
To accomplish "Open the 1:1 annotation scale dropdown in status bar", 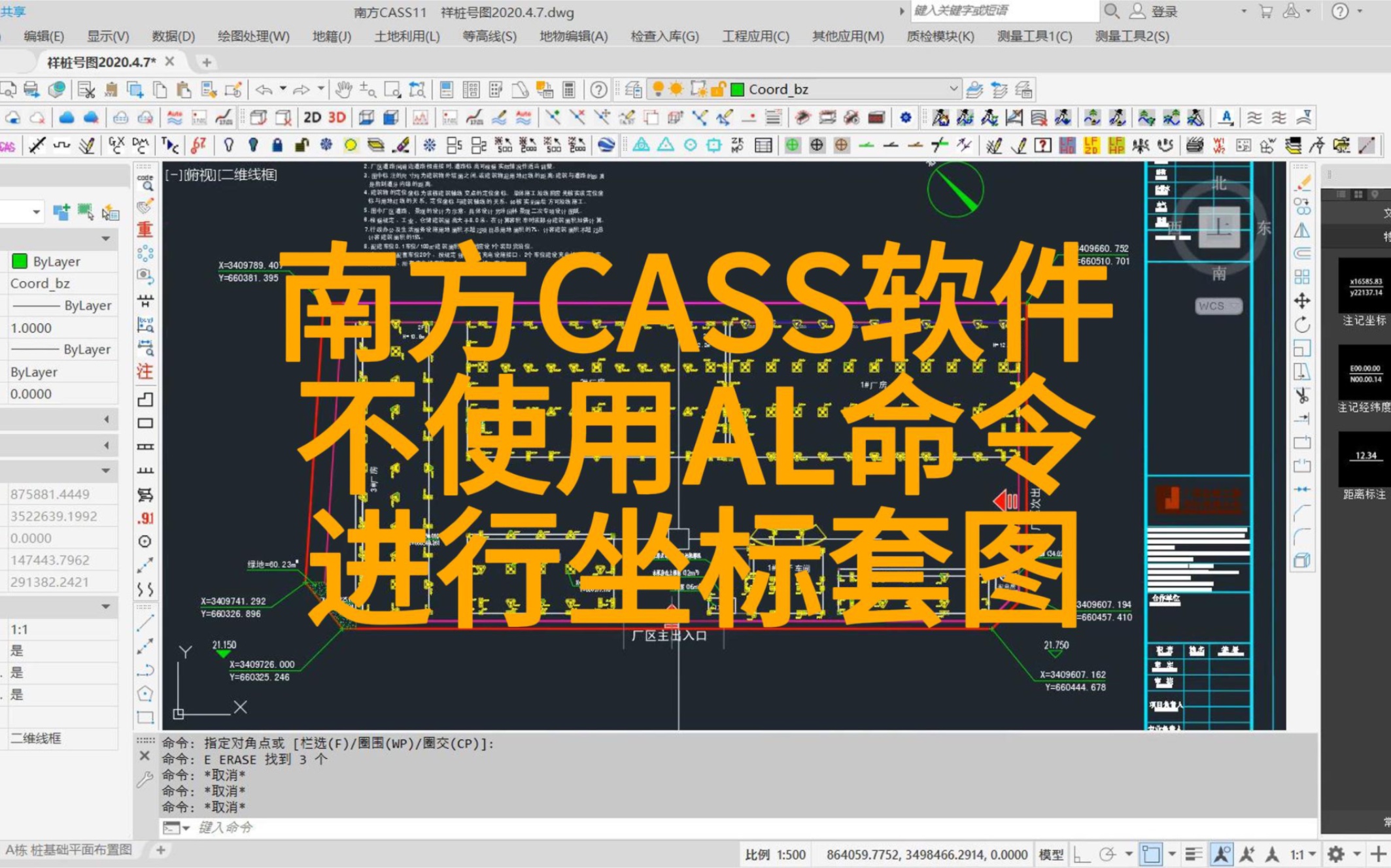I will coord(1302,854).
